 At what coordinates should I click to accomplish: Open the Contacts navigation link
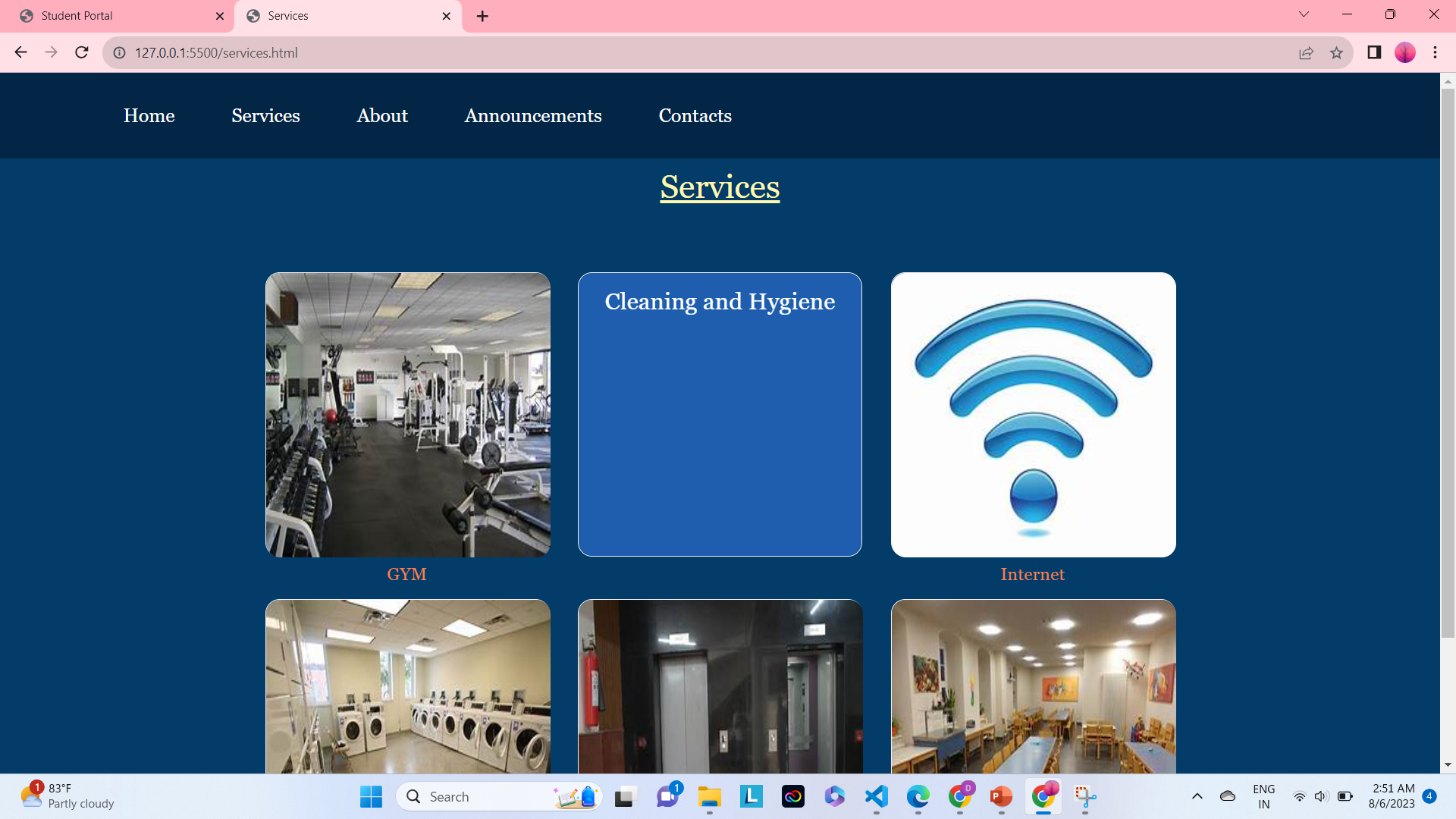[x=695, y=115]
